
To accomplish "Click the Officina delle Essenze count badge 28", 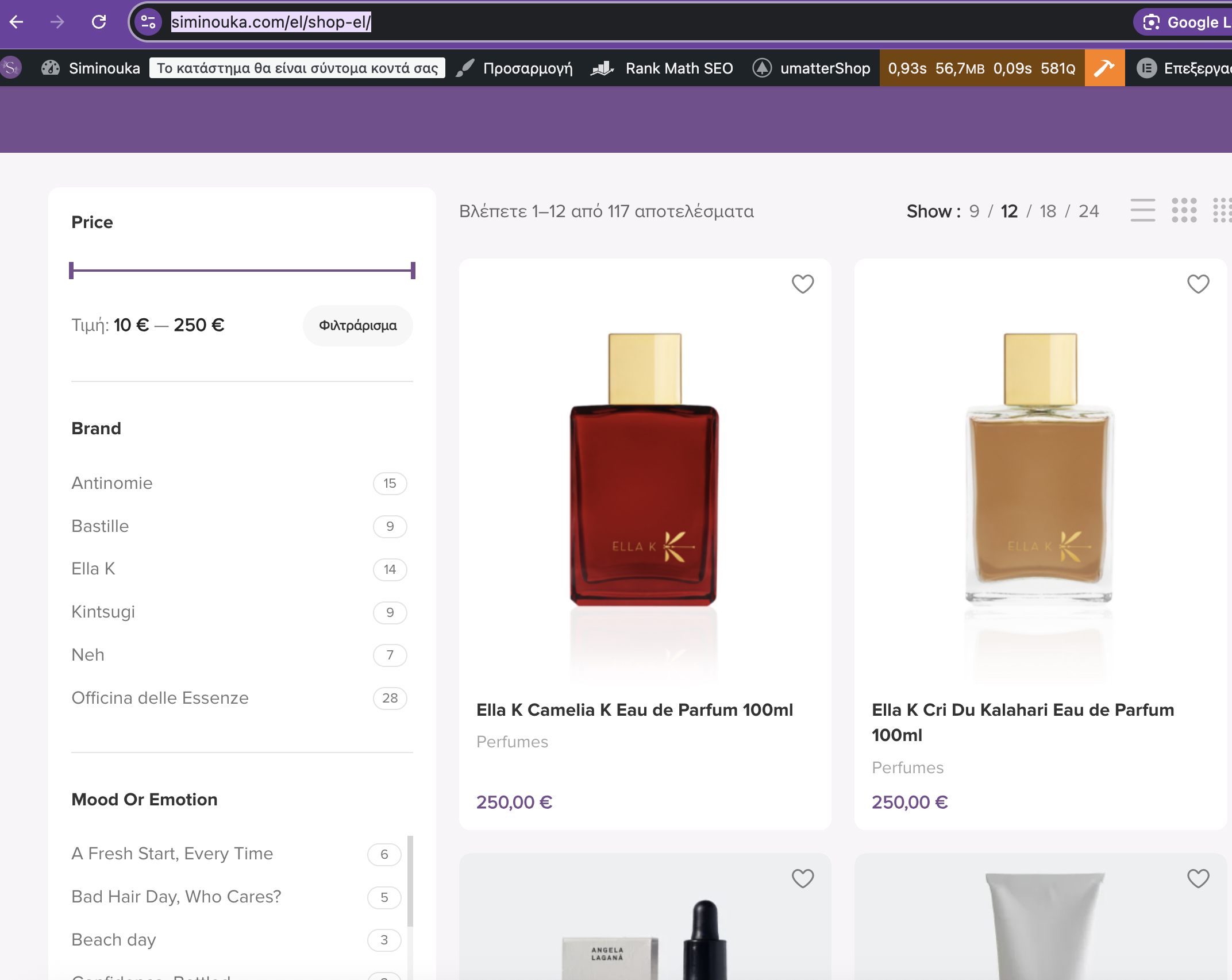I will [x=390, y=698].
